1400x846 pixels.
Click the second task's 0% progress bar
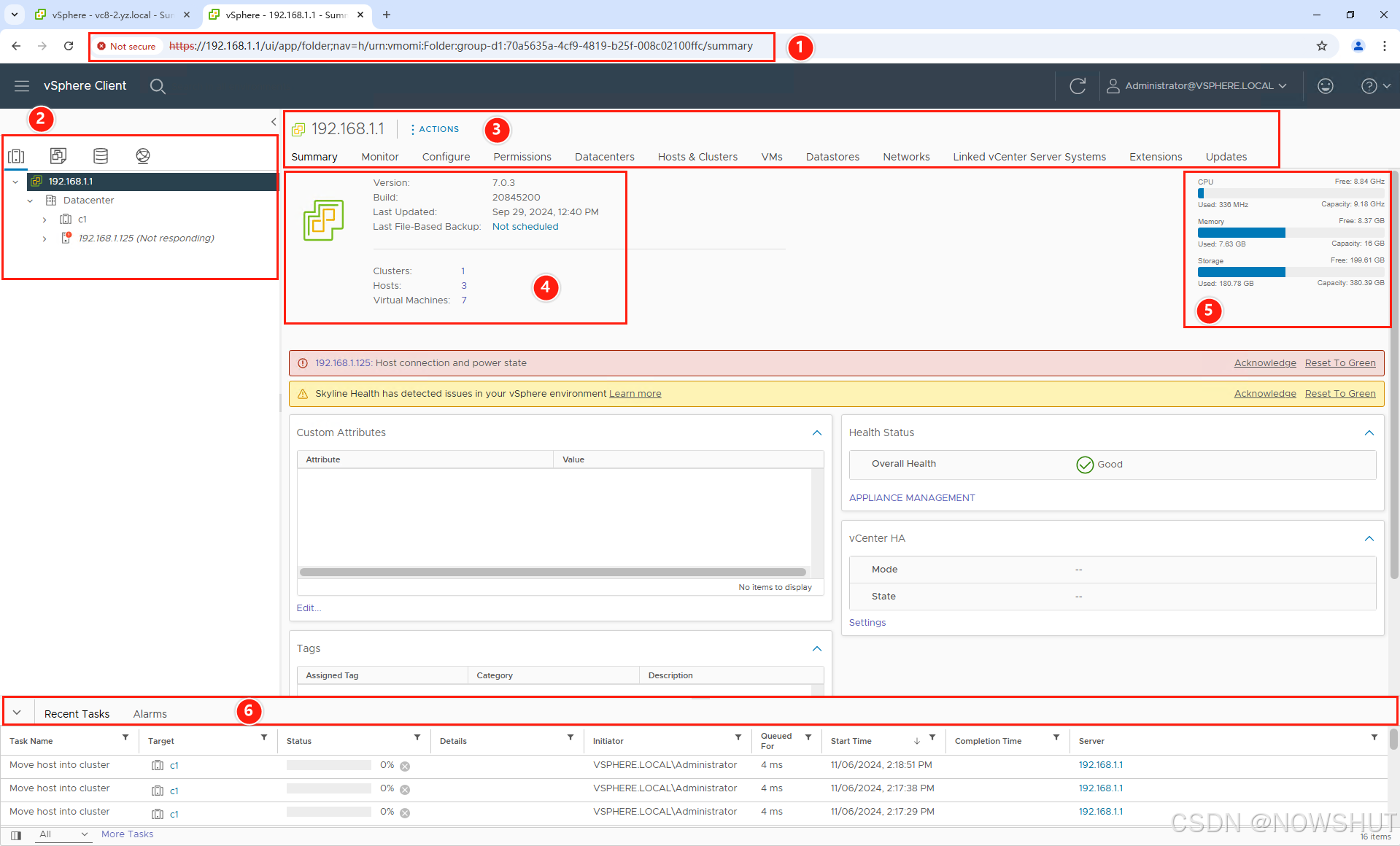[x=328, y=789]
